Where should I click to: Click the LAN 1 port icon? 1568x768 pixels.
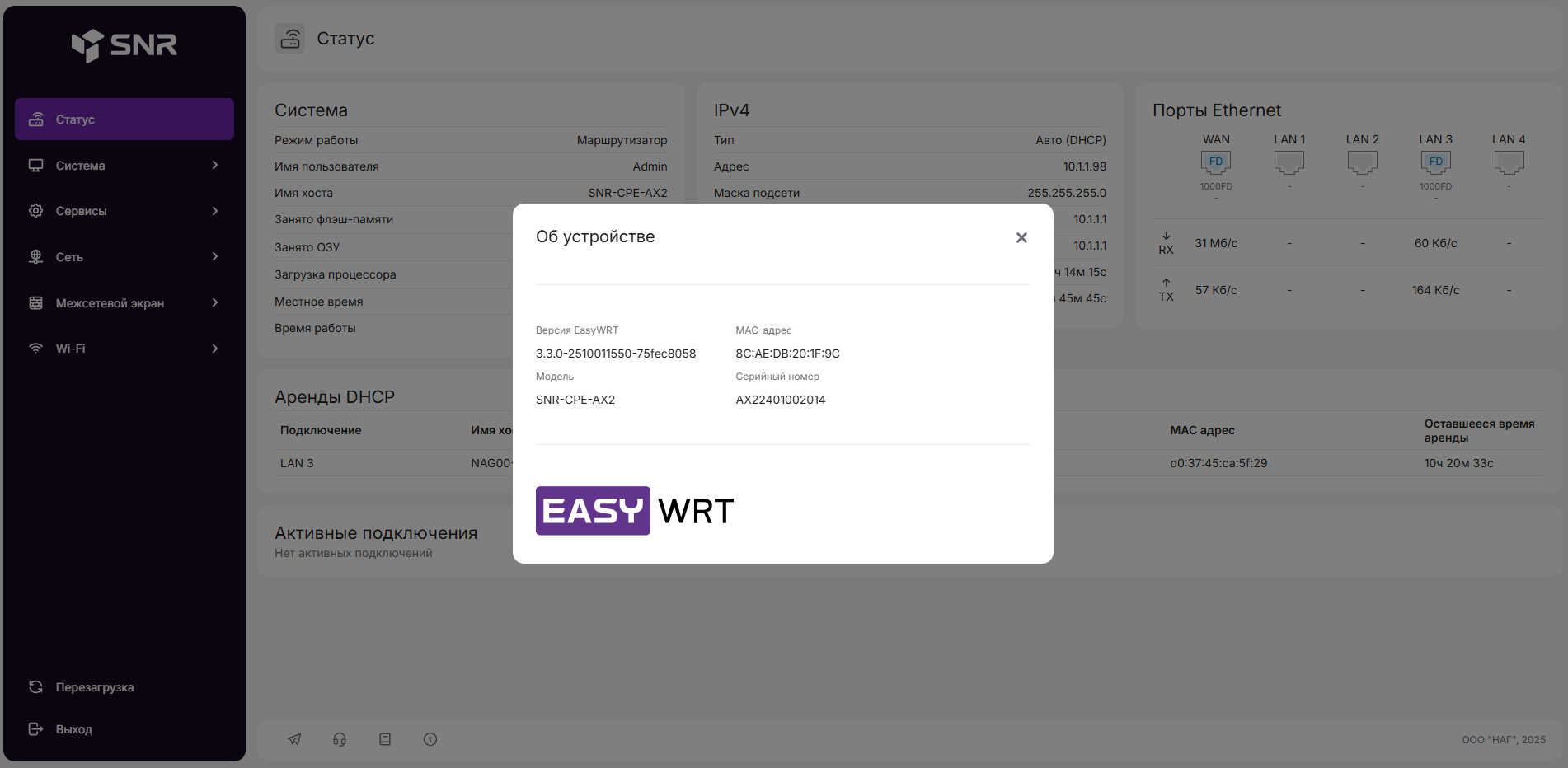(1289, 162)
